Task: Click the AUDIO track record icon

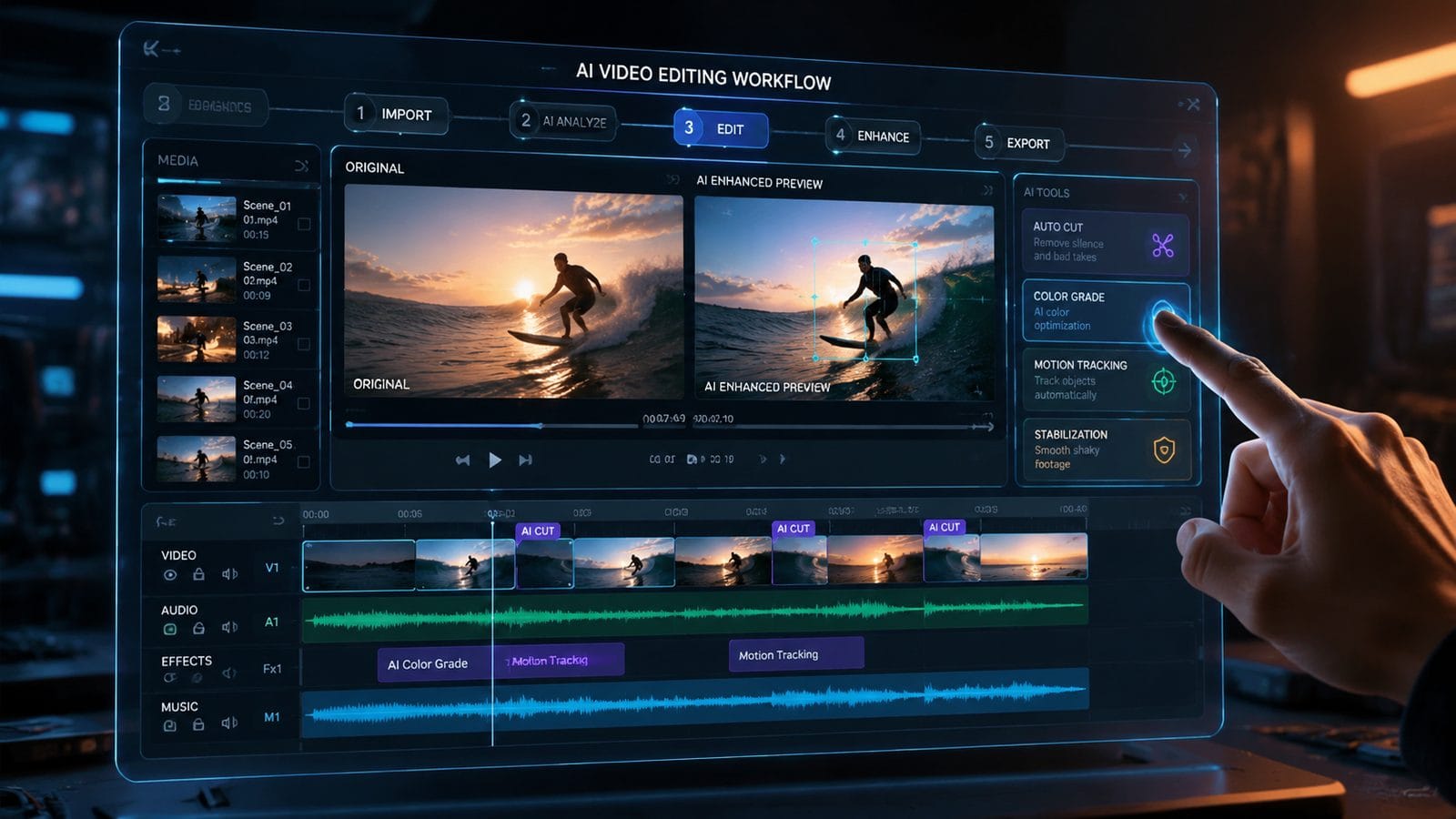Action: (x=169, y=629)
